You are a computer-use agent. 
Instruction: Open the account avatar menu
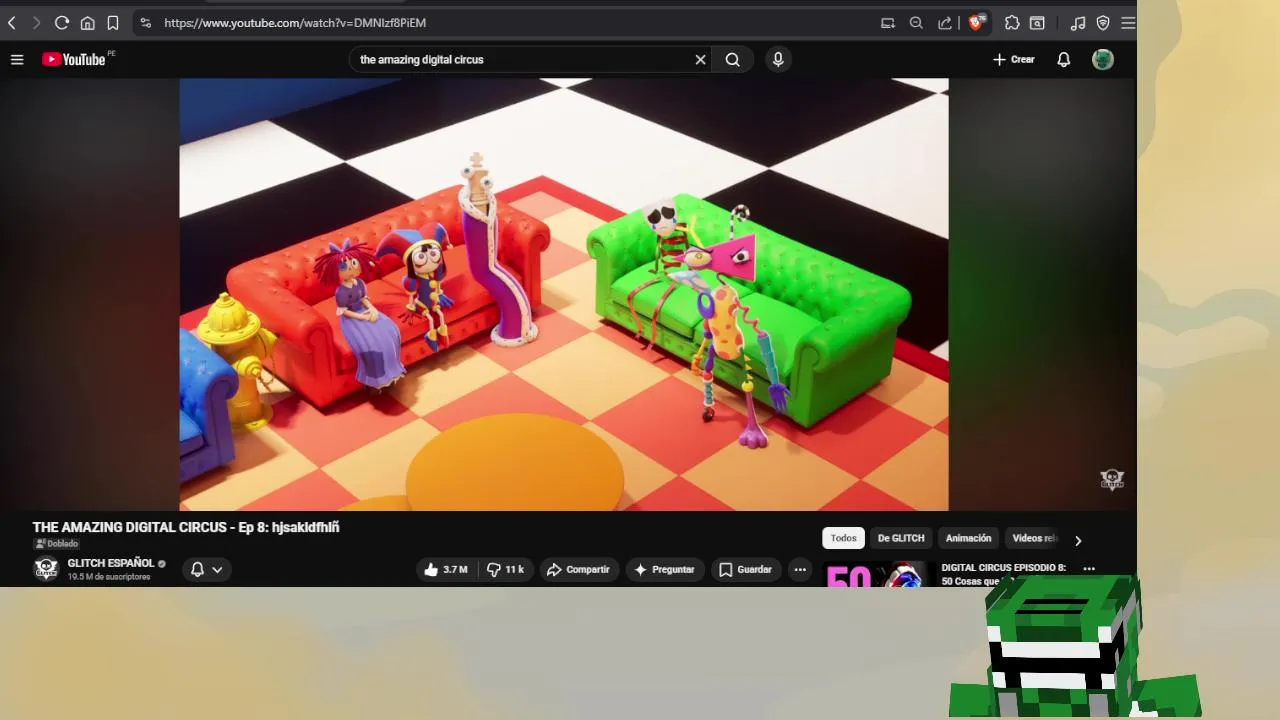[x=1103, y=60]
